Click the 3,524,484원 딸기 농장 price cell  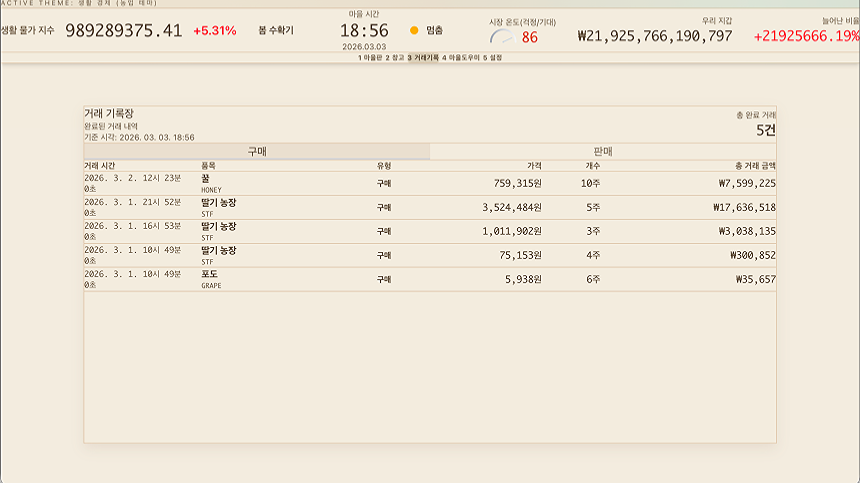[511, 208]
